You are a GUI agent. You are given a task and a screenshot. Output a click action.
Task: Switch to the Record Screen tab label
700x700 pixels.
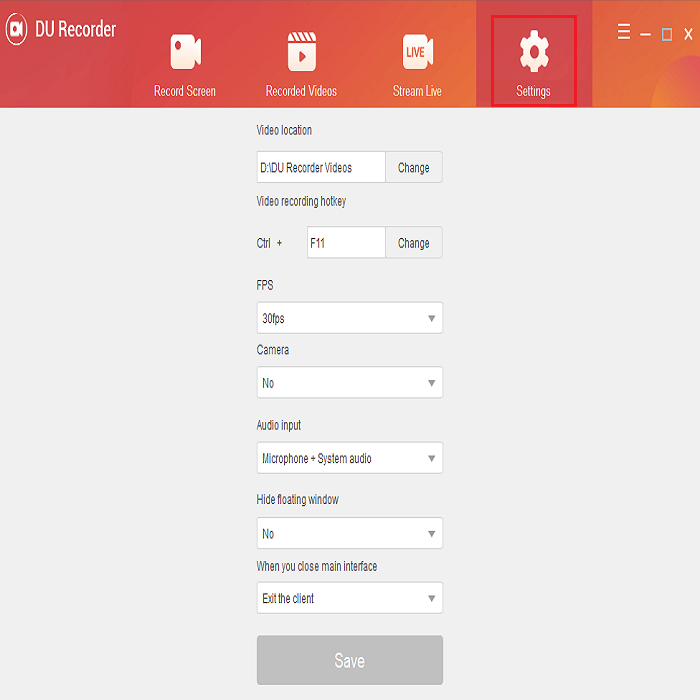click(185, 91)
